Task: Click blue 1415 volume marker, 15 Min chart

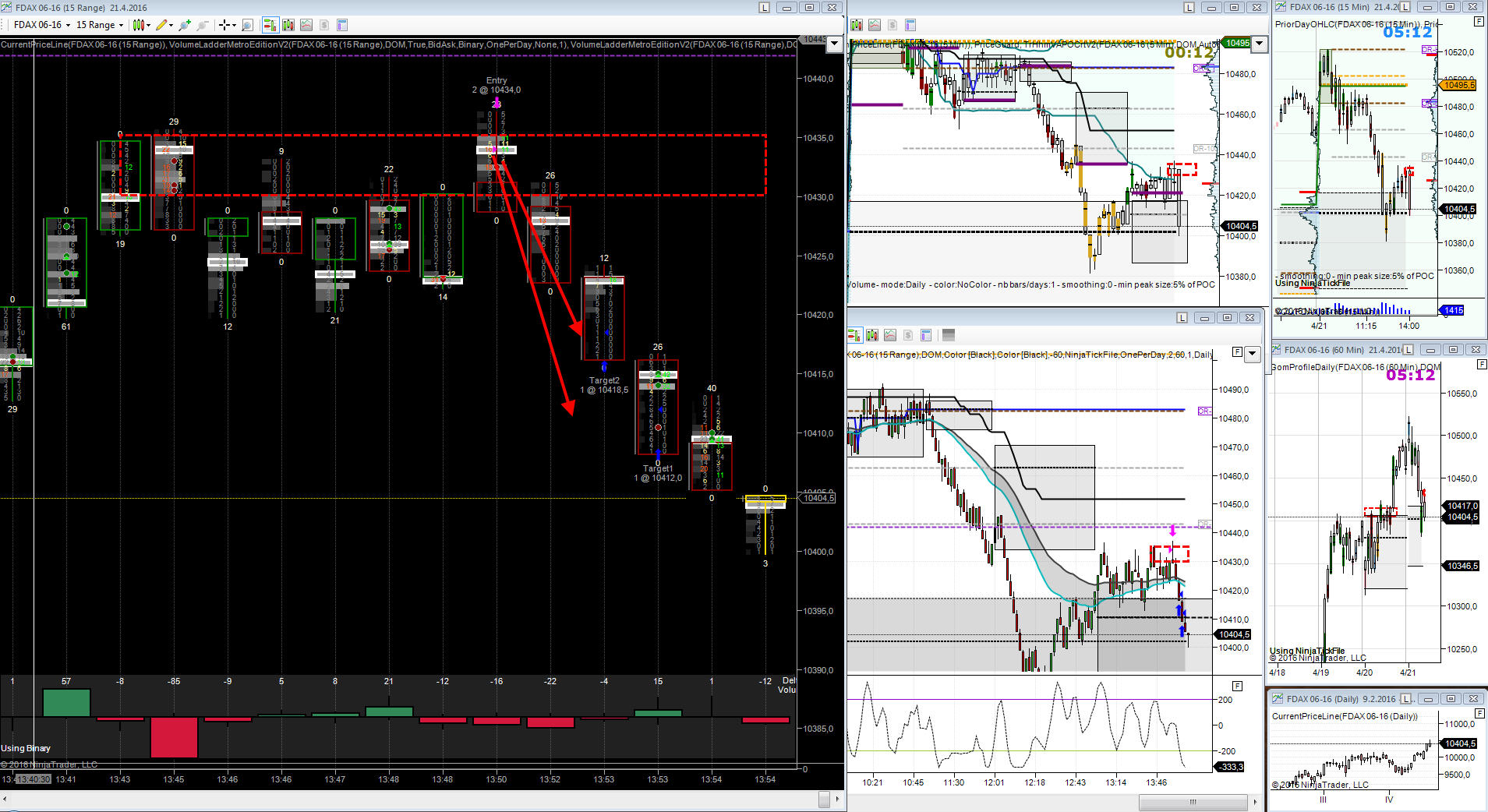Action: (x=1453, y=310)
